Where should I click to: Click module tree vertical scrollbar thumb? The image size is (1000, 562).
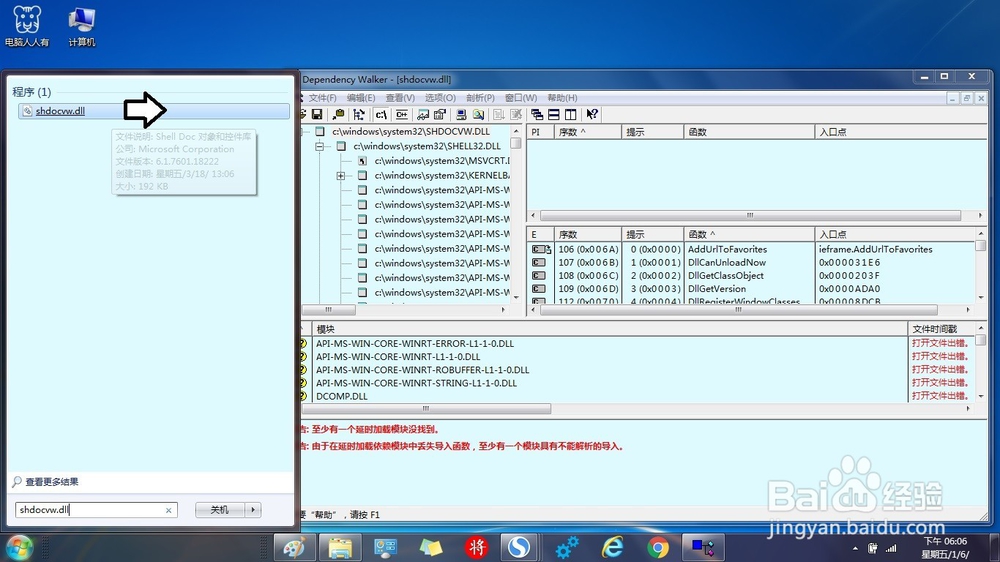pyautogui.click(x=516, y=143)
